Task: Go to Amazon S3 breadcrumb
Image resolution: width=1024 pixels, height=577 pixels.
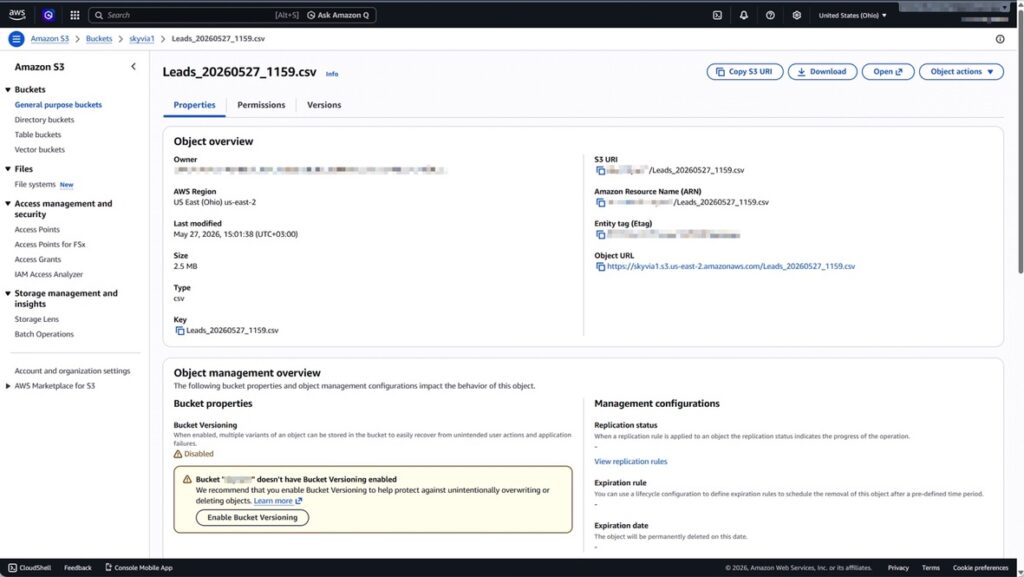Action: pos(50,39)
